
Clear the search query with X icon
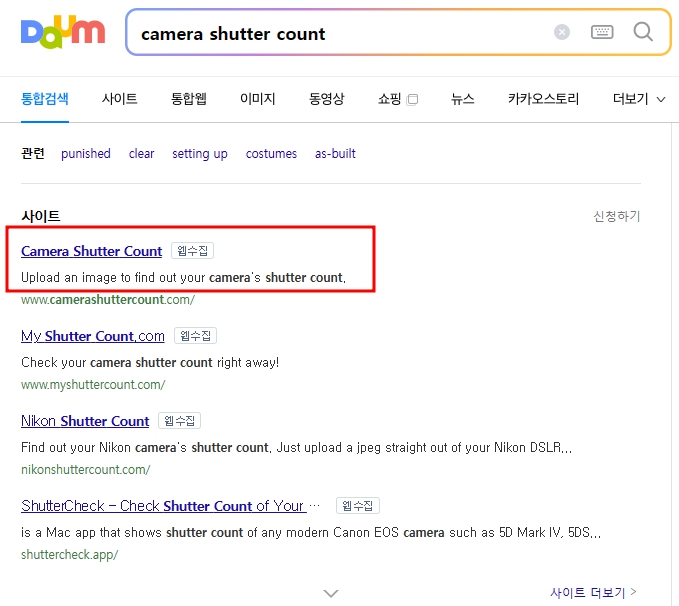562,32
